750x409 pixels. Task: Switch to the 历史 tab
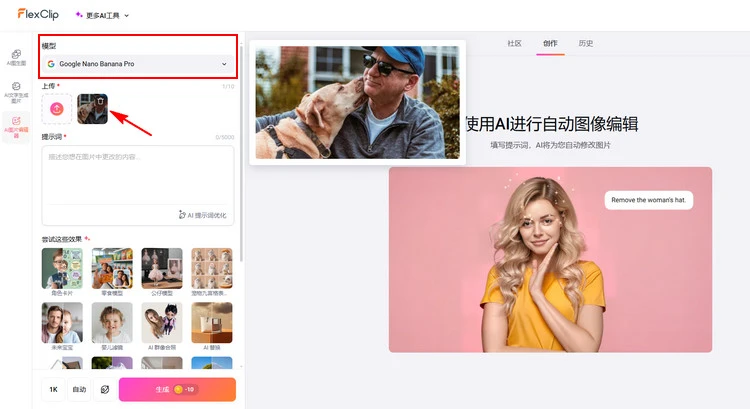pos(586,43)
